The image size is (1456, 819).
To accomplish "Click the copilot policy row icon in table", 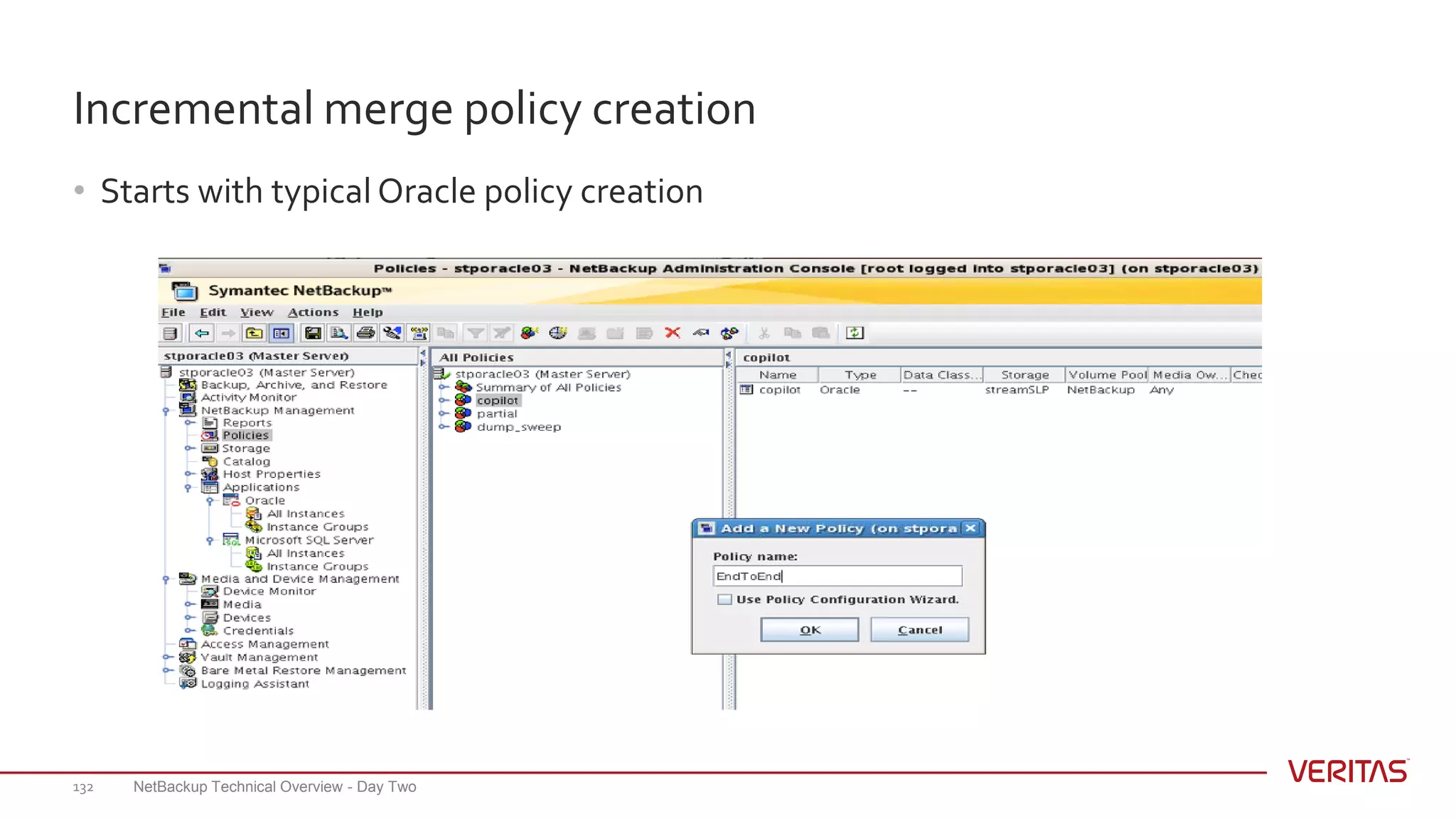I will [x=746, y=390].
